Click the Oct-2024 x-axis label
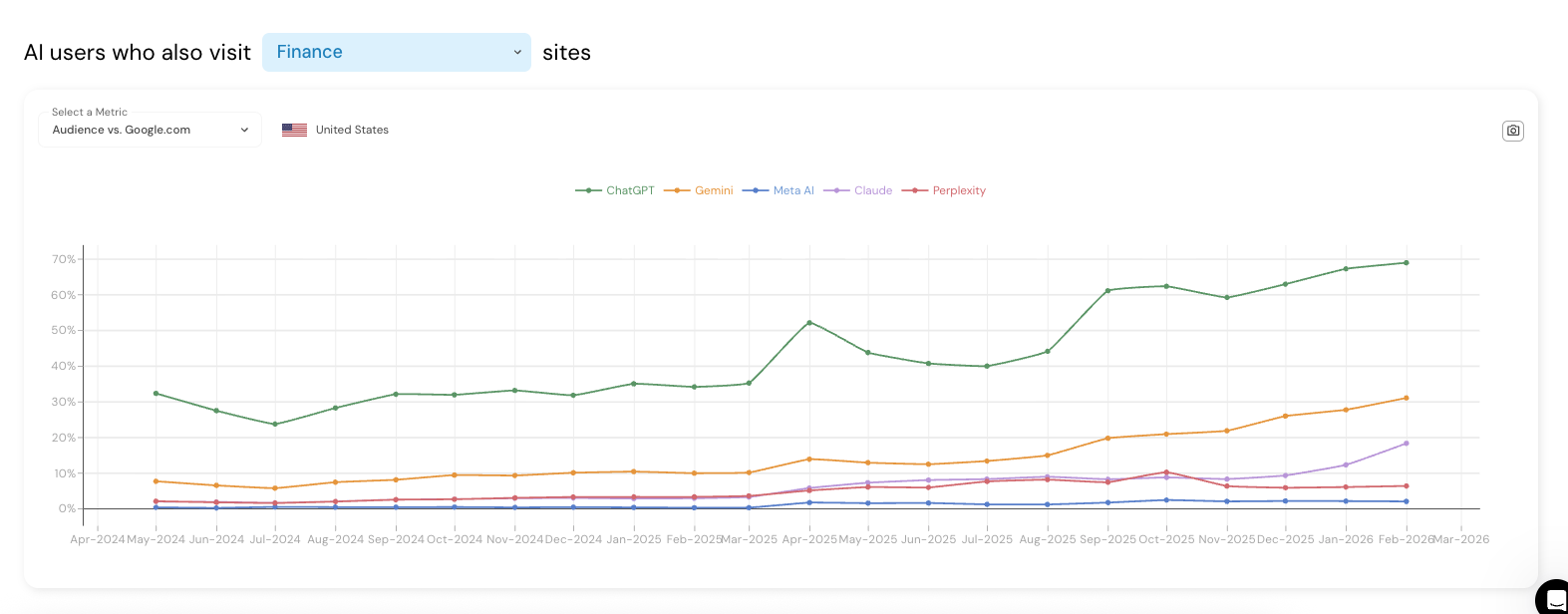 click(x=455, y=539)
